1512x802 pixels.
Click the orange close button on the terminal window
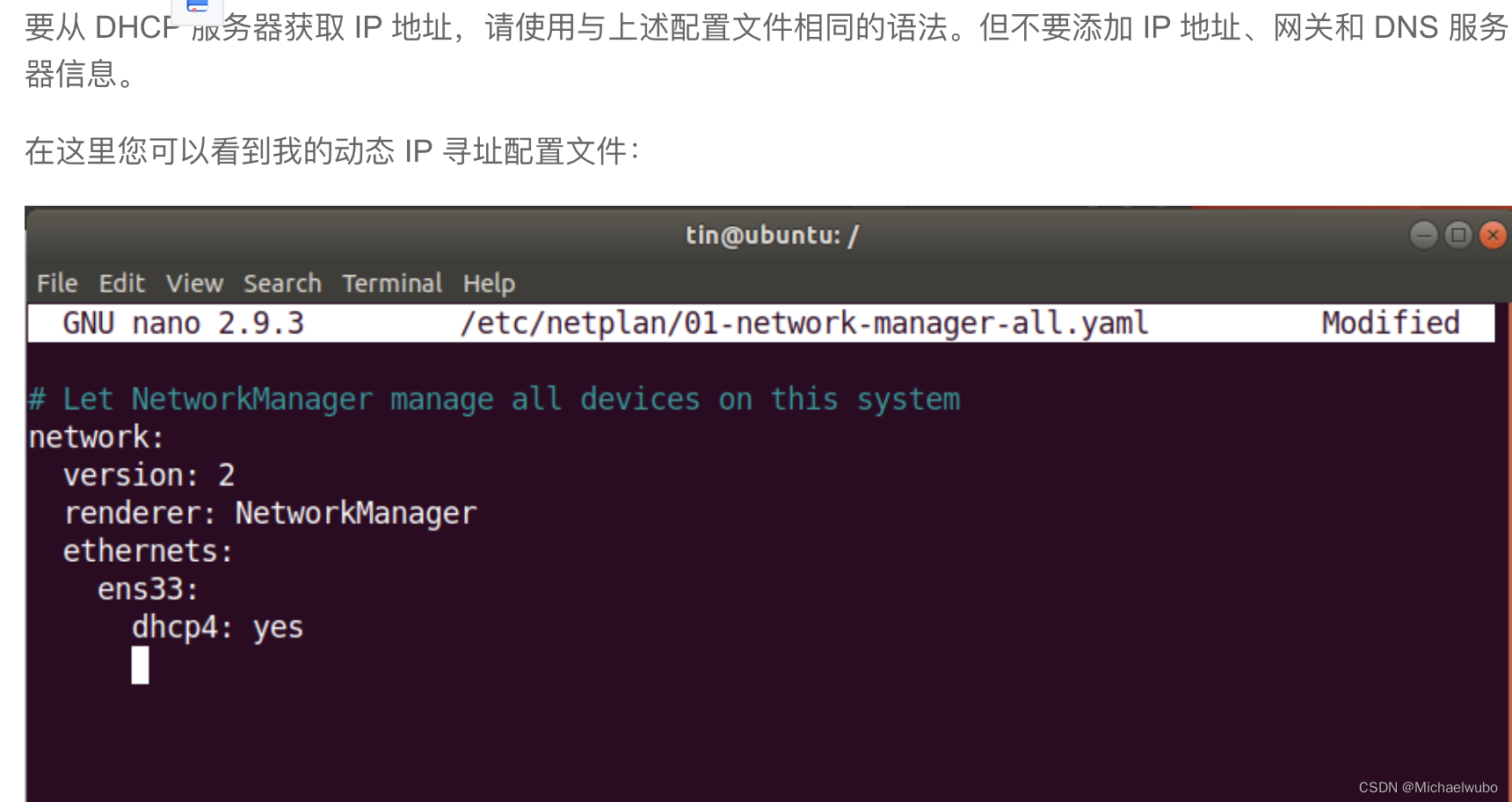[1493, 235]
